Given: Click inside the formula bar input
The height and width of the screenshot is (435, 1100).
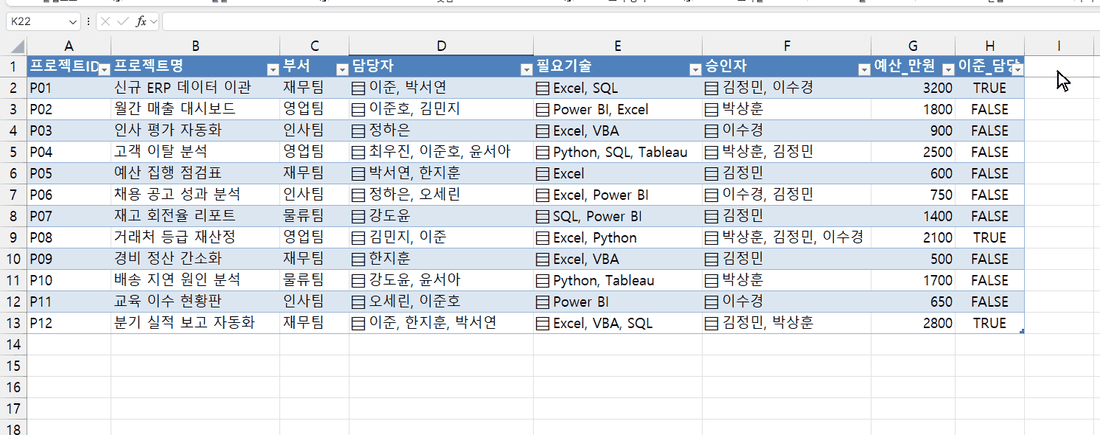Looking at the screenshot, I should (x=630, y=21).
